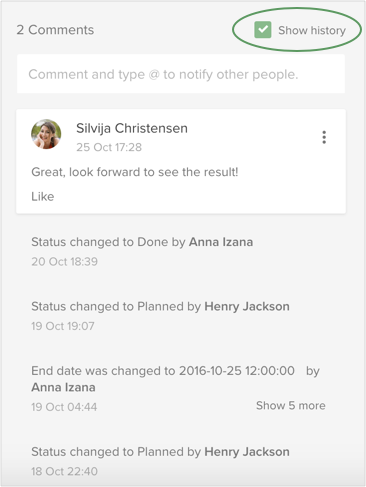Like Silvija Christensen's comment
The image size is (366, 487).
pyautogui.click(x=43, y=196)
